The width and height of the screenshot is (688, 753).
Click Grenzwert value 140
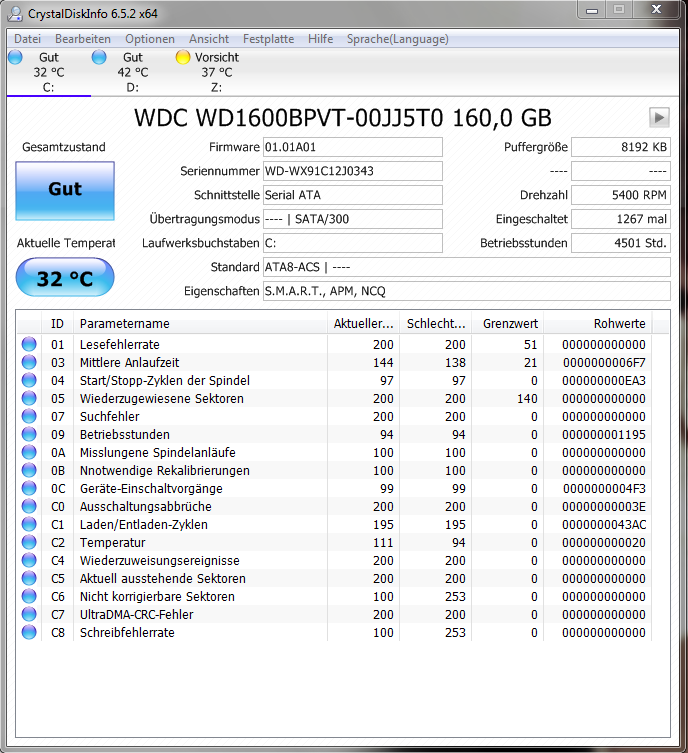click(x=527, y=398)
